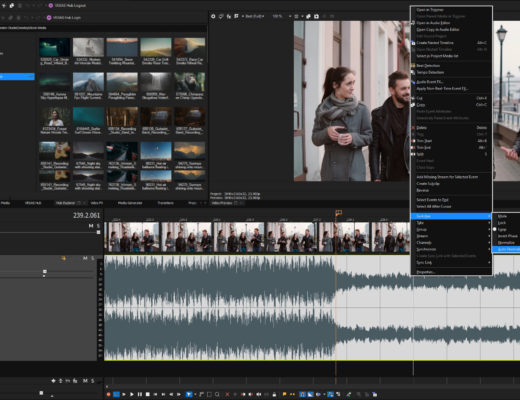The height and width of the screenshot is (400, 520).
Task: Select the highlighted blue media bin in tree
Action: [17, 76]
